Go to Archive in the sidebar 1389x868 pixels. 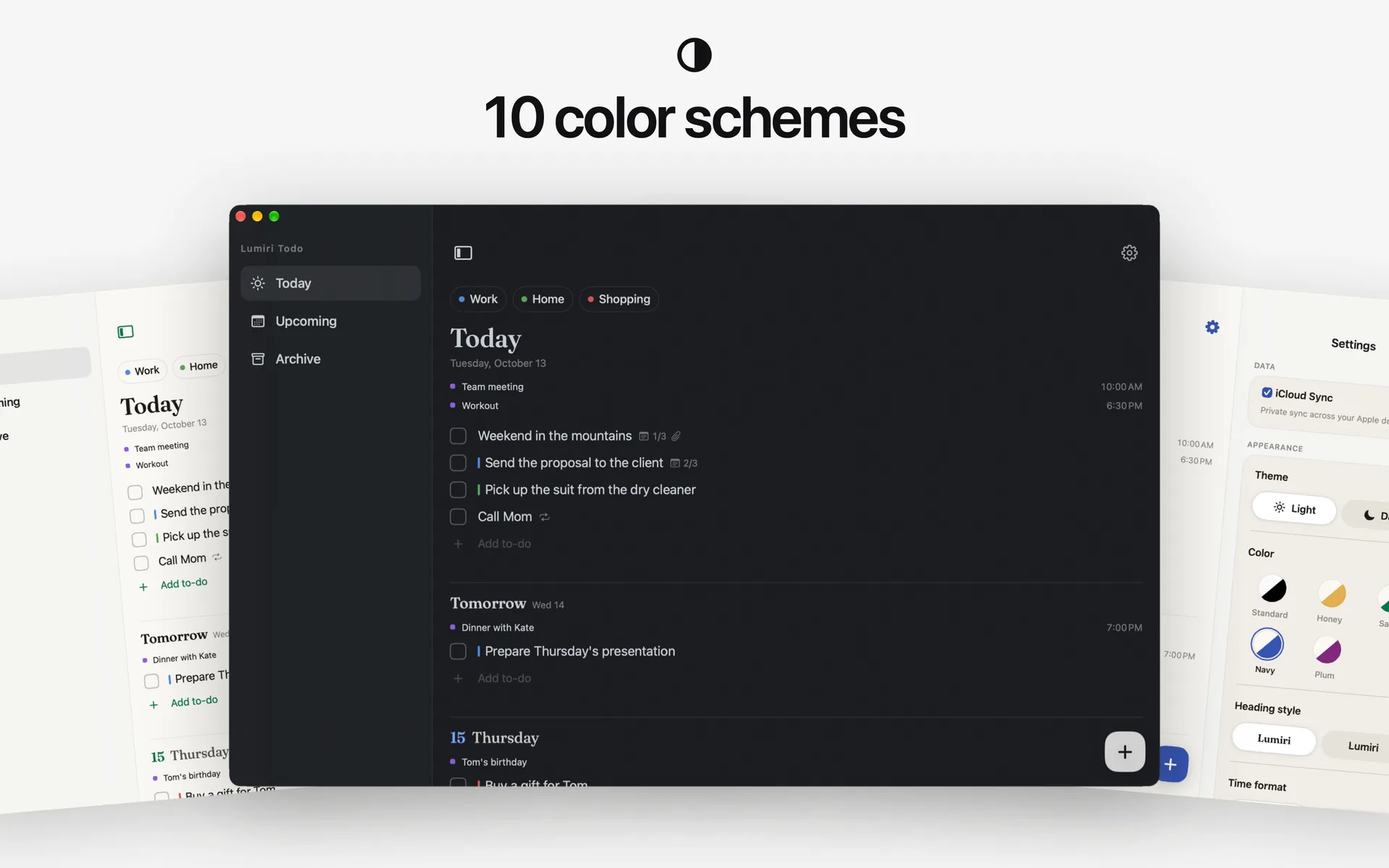[x=331, y=359]
